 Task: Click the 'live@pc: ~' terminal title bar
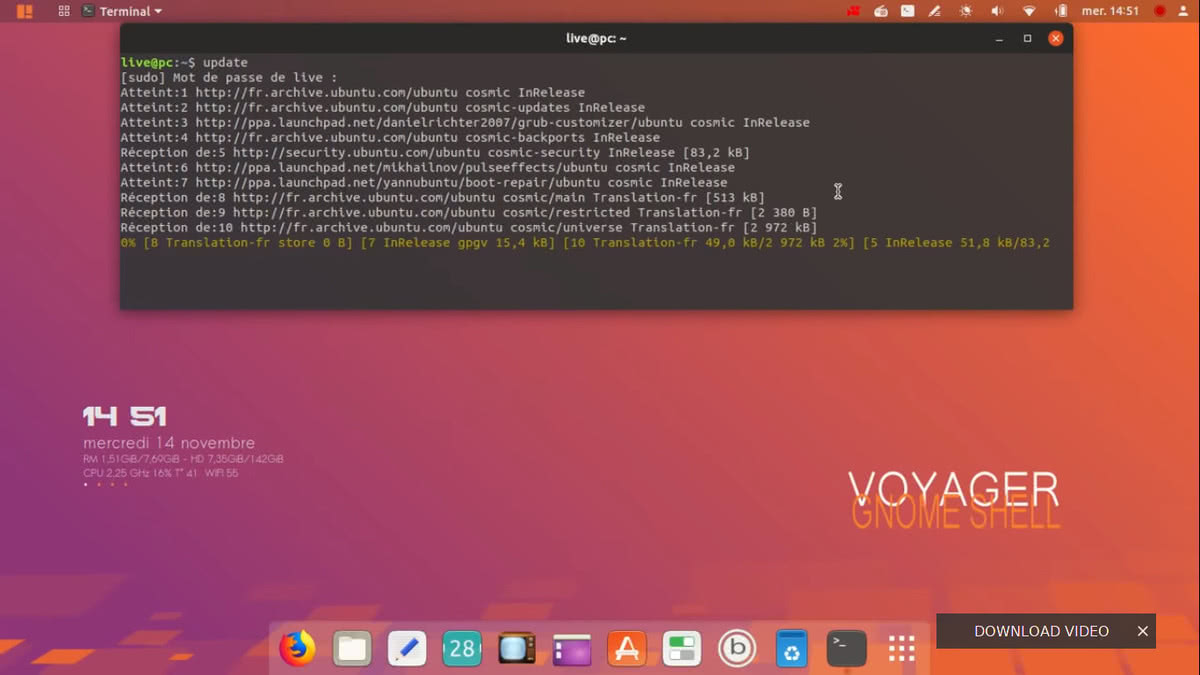(x=596, y=38)
